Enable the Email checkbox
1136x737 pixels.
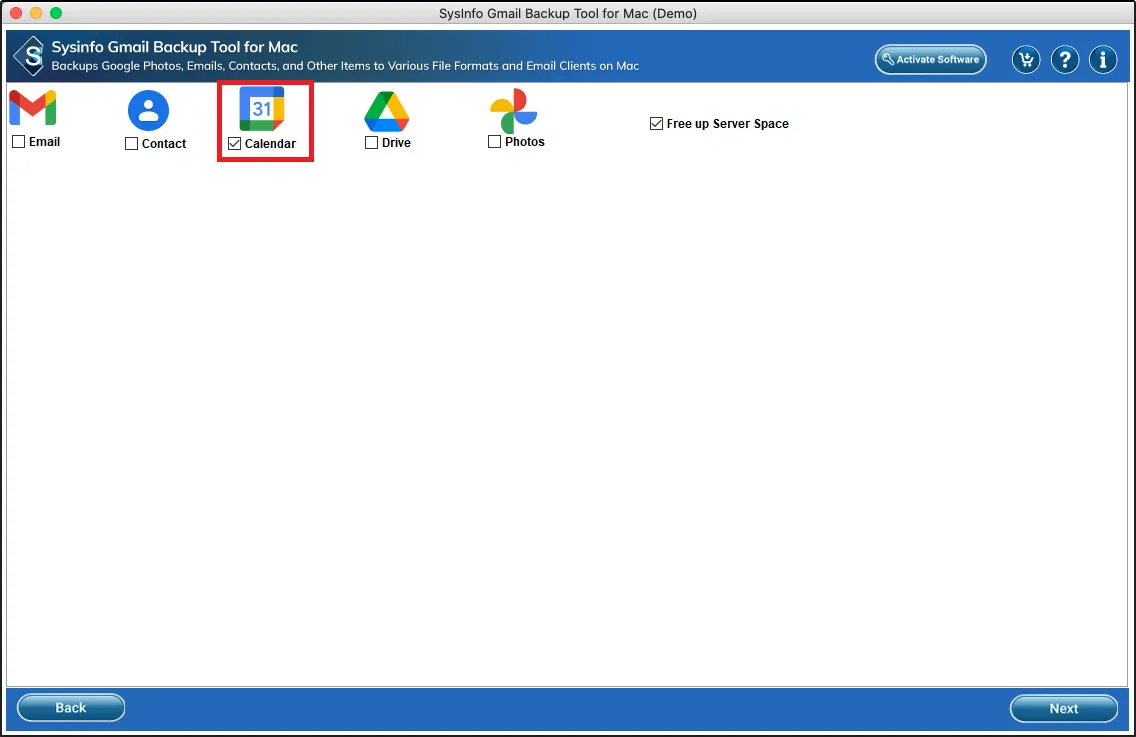(19, 141)
